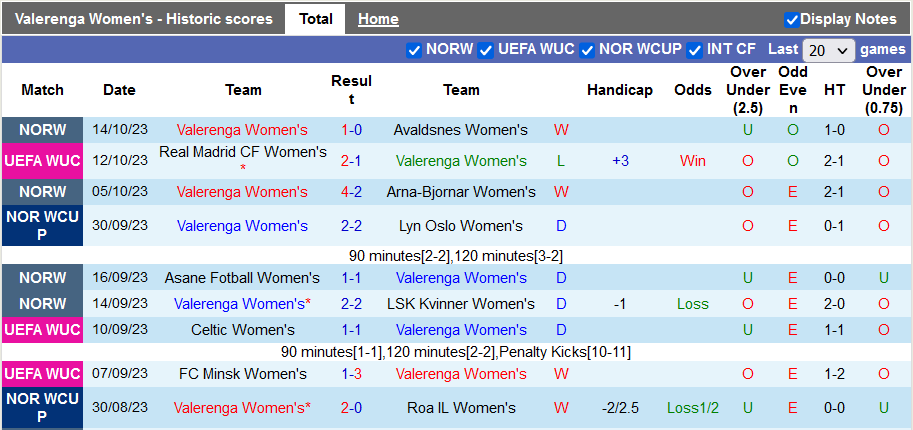The width and height of the screenshot is (913, 430).
Task: Toggle the INT CF filter checkbox
Action: pos(695,50)
